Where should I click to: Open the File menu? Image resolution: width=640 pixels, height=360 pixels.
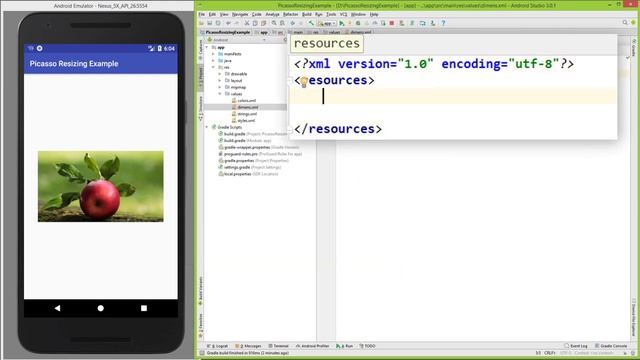(202, 14)
